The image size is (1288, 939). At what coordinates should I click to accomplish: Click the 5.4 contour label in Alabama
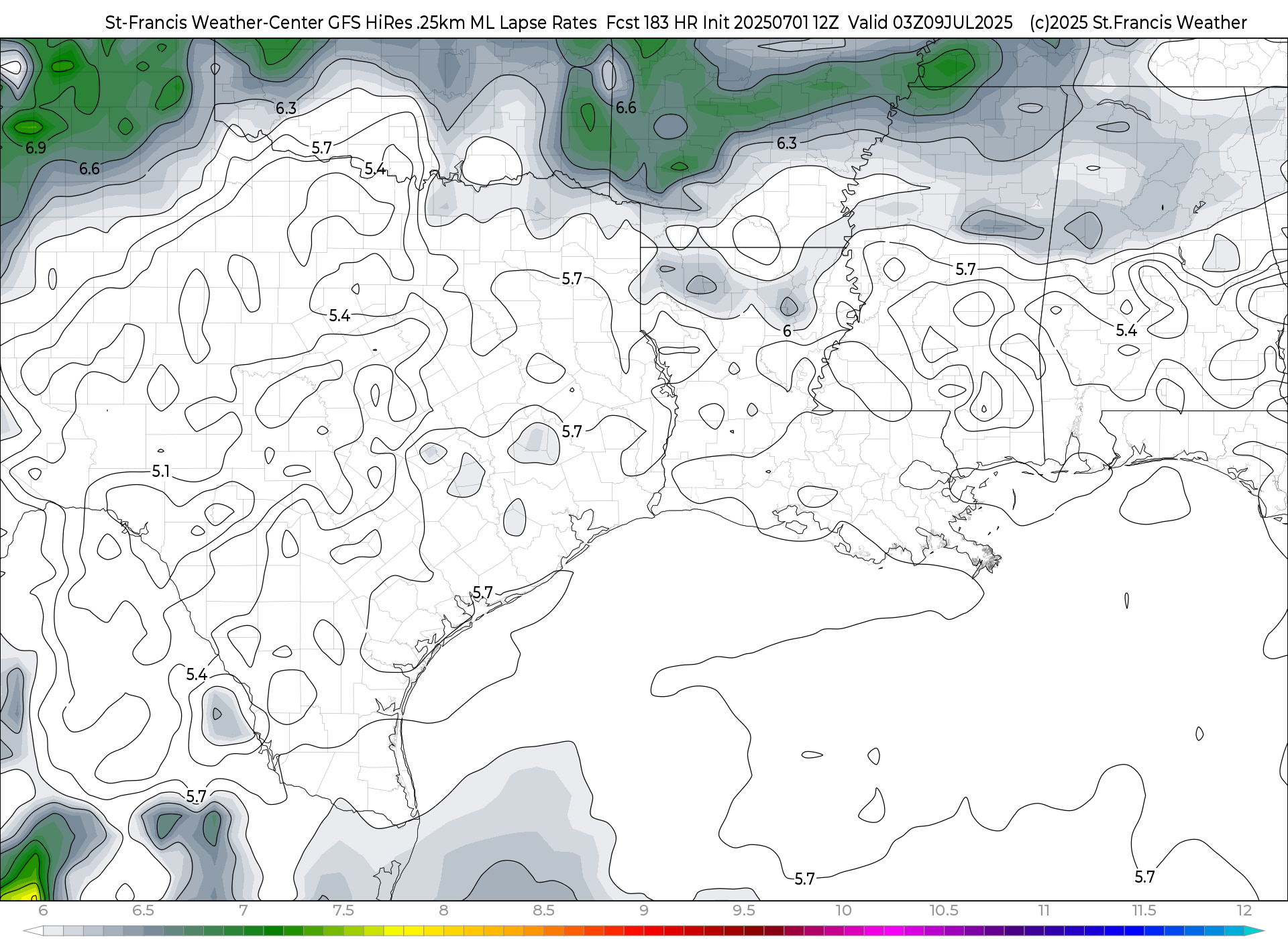(1126, 331)
